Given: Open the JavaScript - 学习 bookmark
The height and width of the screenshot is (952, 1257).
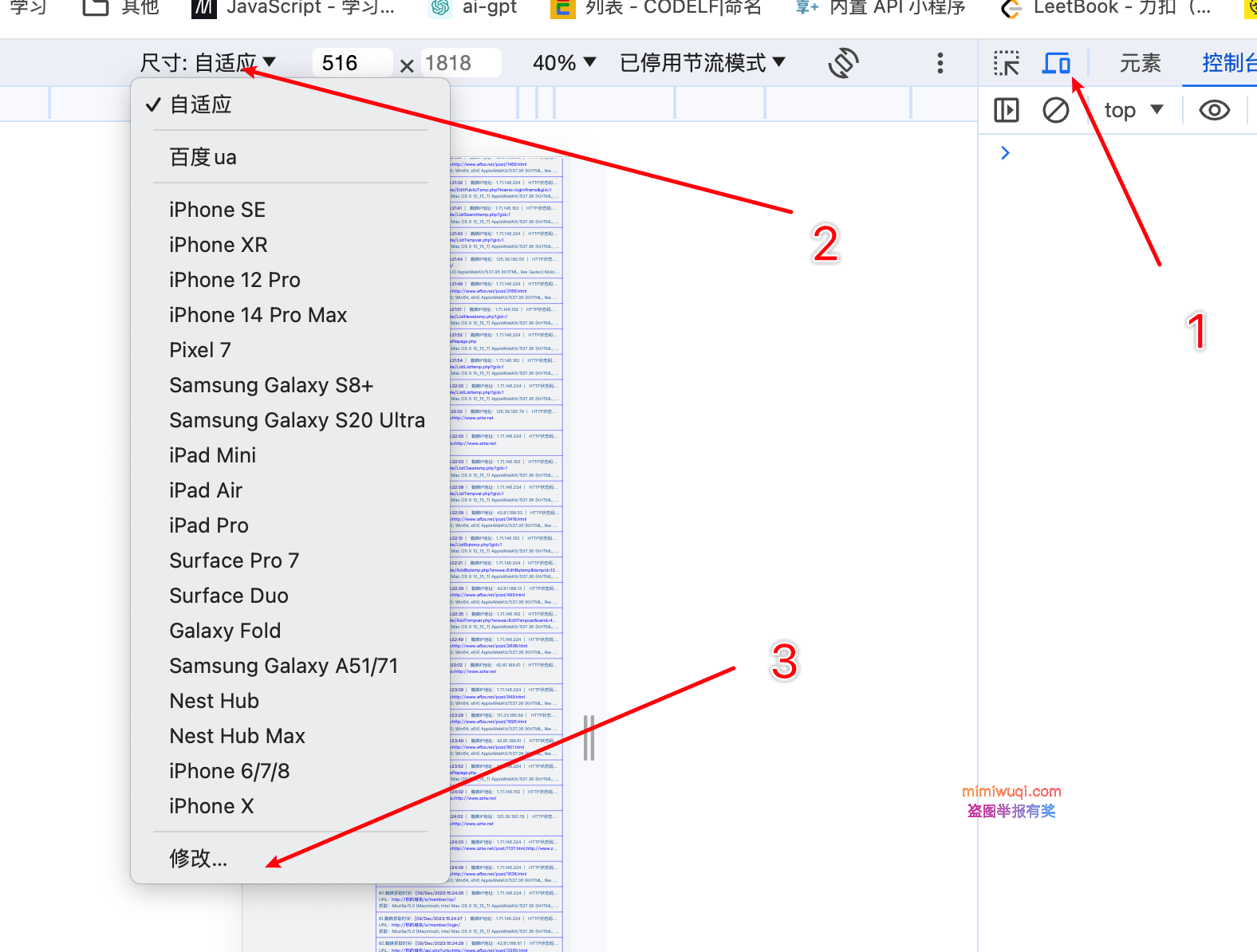Looking at the screenshot, I should pyautogui.click(x=294, y=7).
